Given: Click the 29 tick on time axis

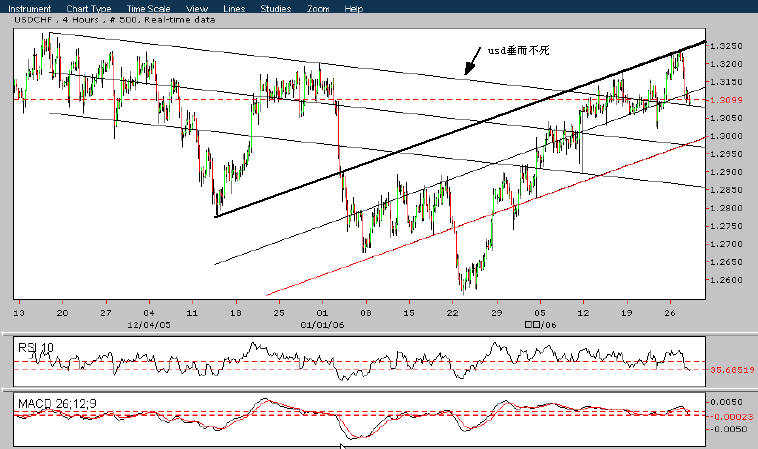Looking at the screenshot, I should tap(496, 313).
